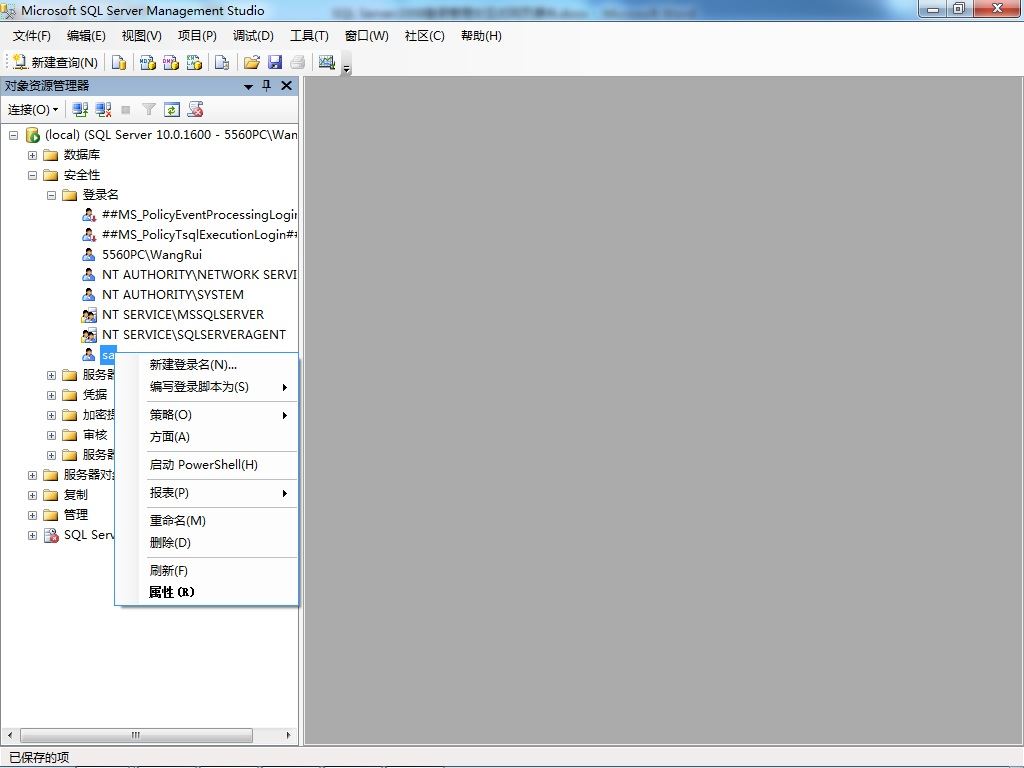Image resolution: width=1024 pixels, height=768 pixels.
Task: Select the NT AUTHORITY\NETWORK SERVICE login
Action: click(199, 275)
